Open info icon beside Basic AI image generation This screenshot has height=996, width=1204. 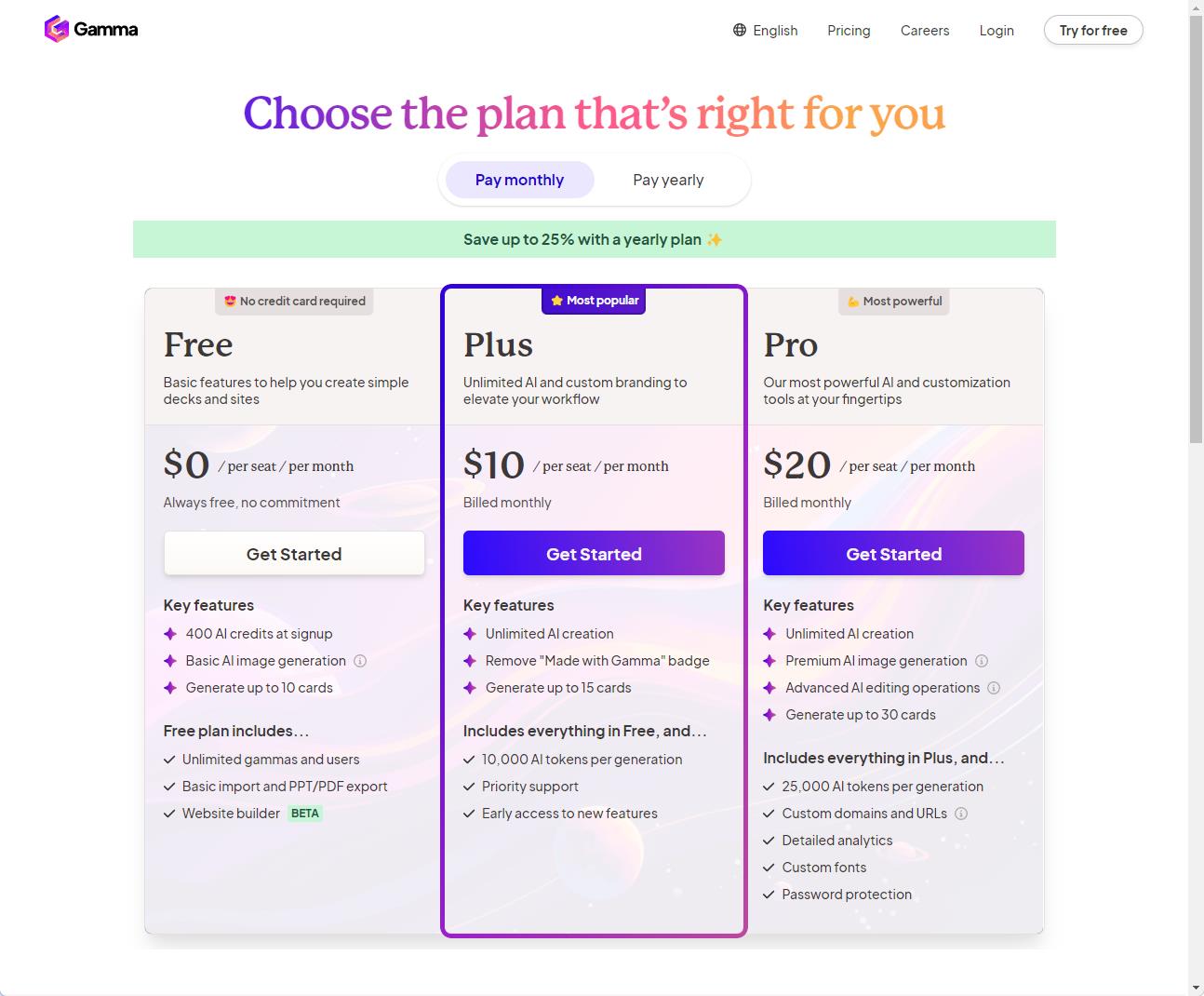[360, 661]
